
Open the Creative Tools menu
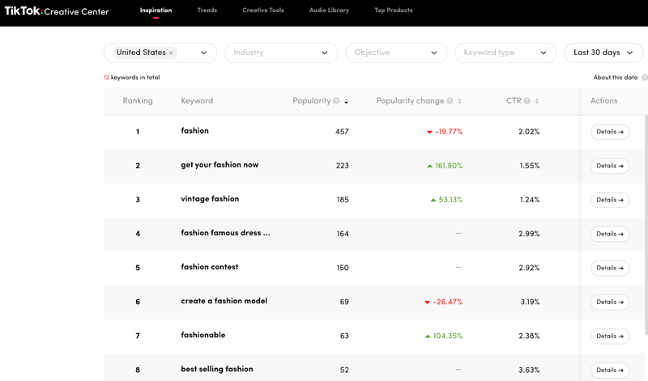click(x=263, y=10)
